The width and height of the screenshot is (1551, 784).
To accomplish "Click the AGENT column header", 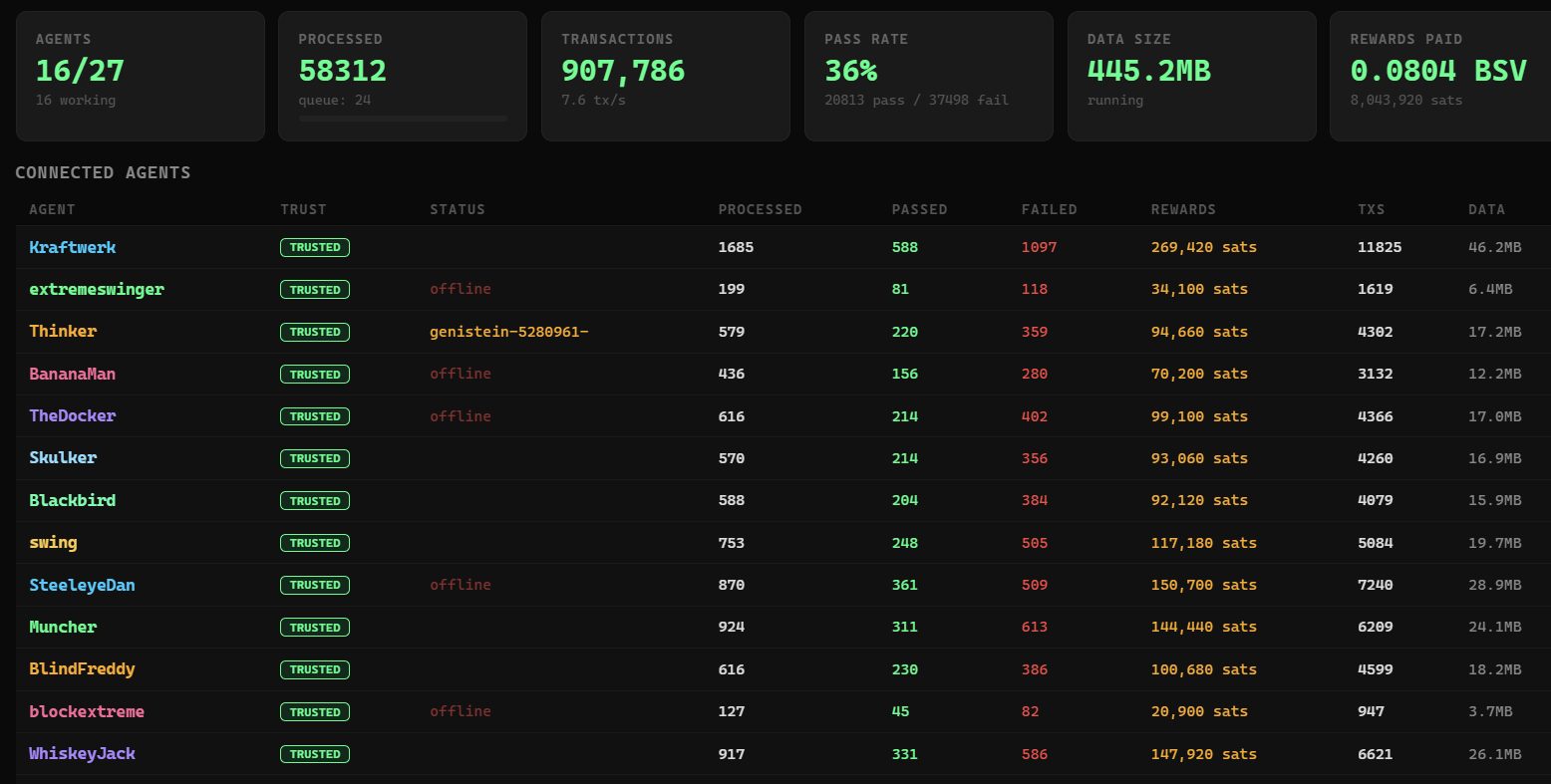I will pos(52,209).
